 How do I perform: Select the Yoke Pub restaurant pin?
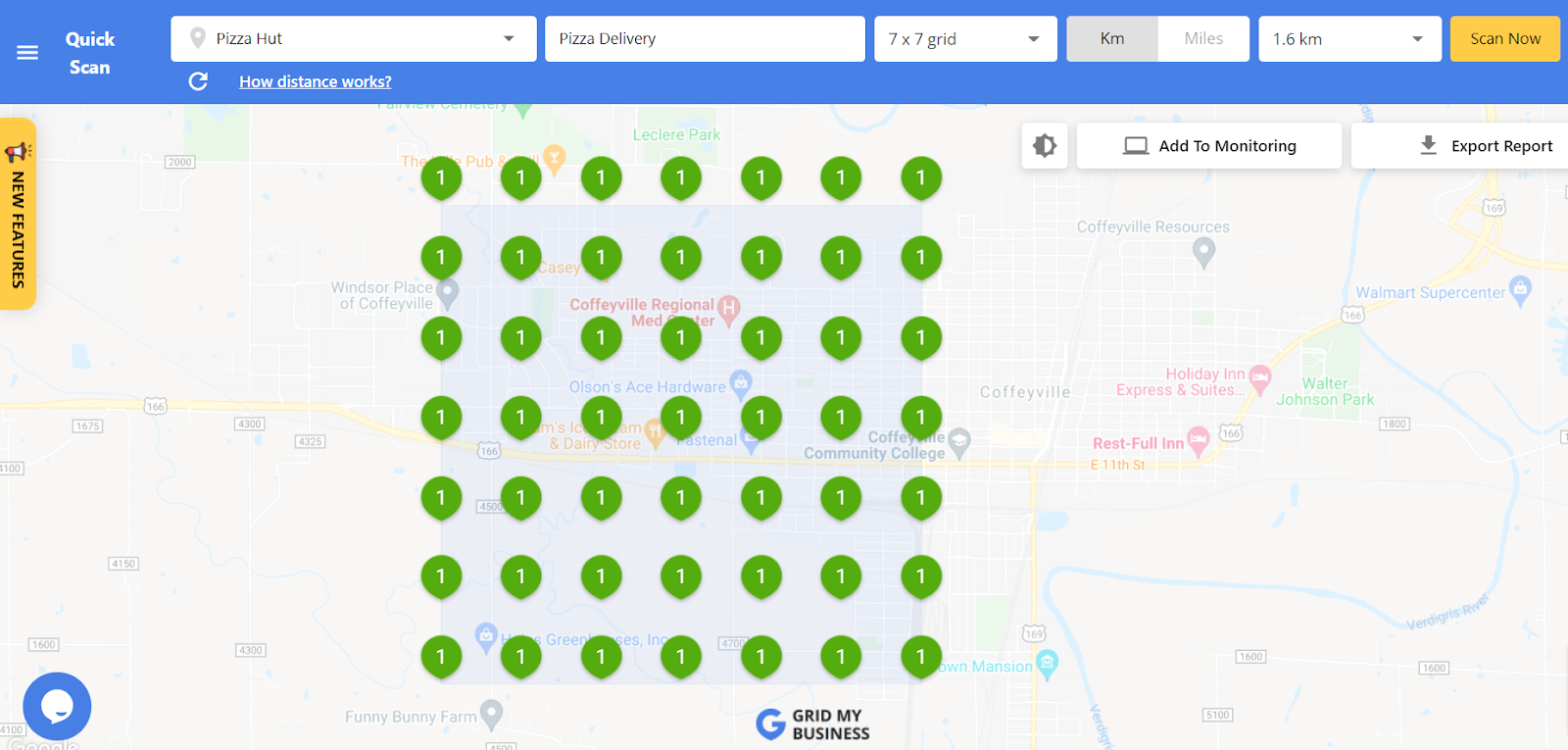click(x=555, y=158)
